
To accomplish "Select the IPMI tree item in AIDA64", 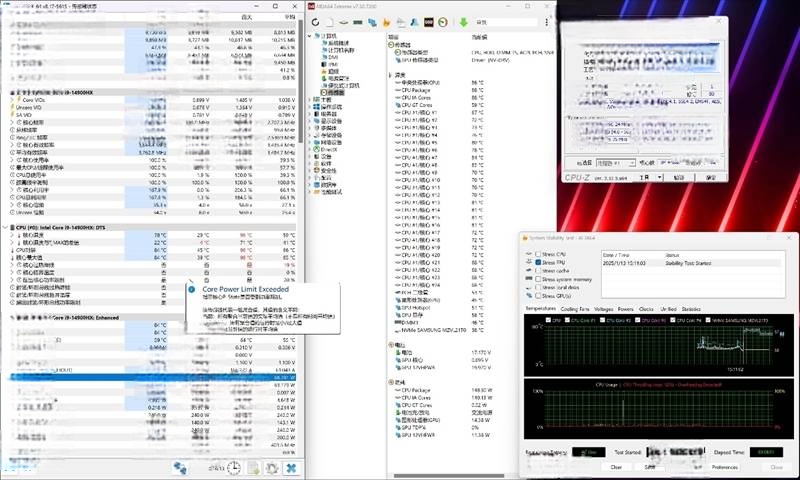I will pyautogui.click(x=330, y=65).
